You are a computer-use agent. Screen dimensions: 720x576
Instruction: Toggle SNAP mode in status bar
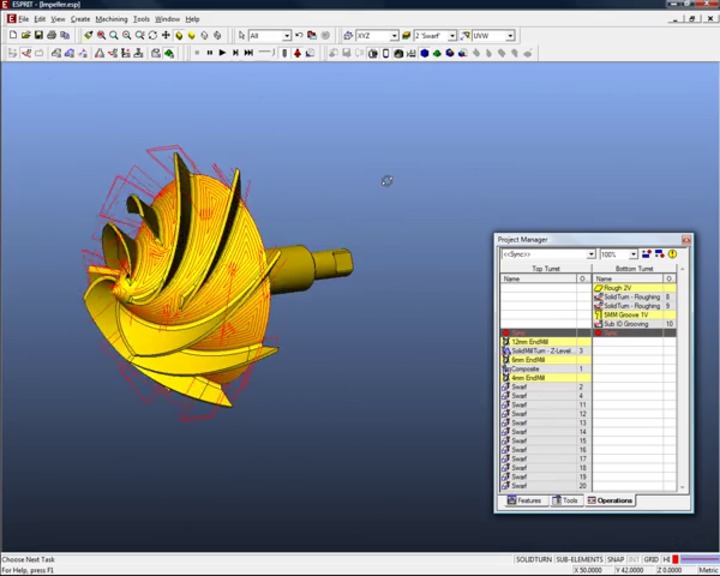tap(615, 559)
